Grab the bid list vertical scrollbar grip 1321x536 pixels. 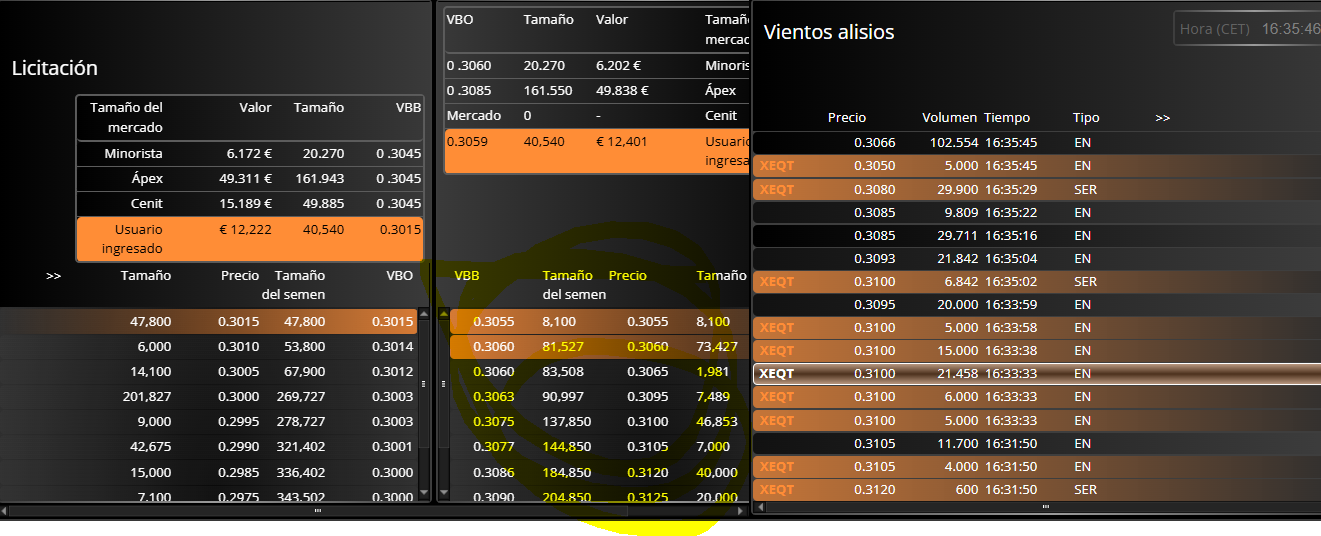click(x=424, y=383)
